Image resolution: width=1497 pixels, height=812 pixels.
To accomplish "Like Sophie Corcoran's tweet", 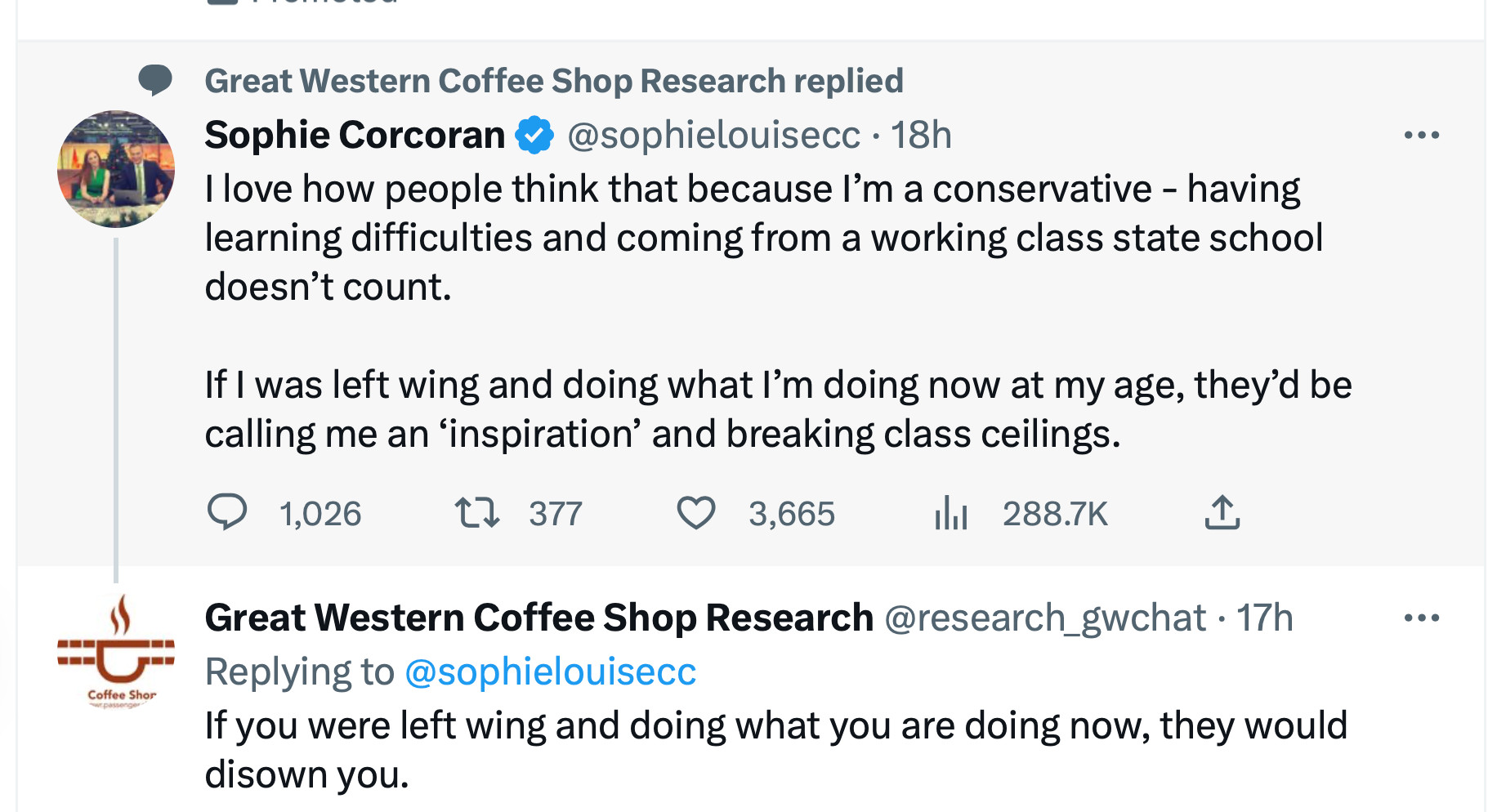I will pos(696,513).
